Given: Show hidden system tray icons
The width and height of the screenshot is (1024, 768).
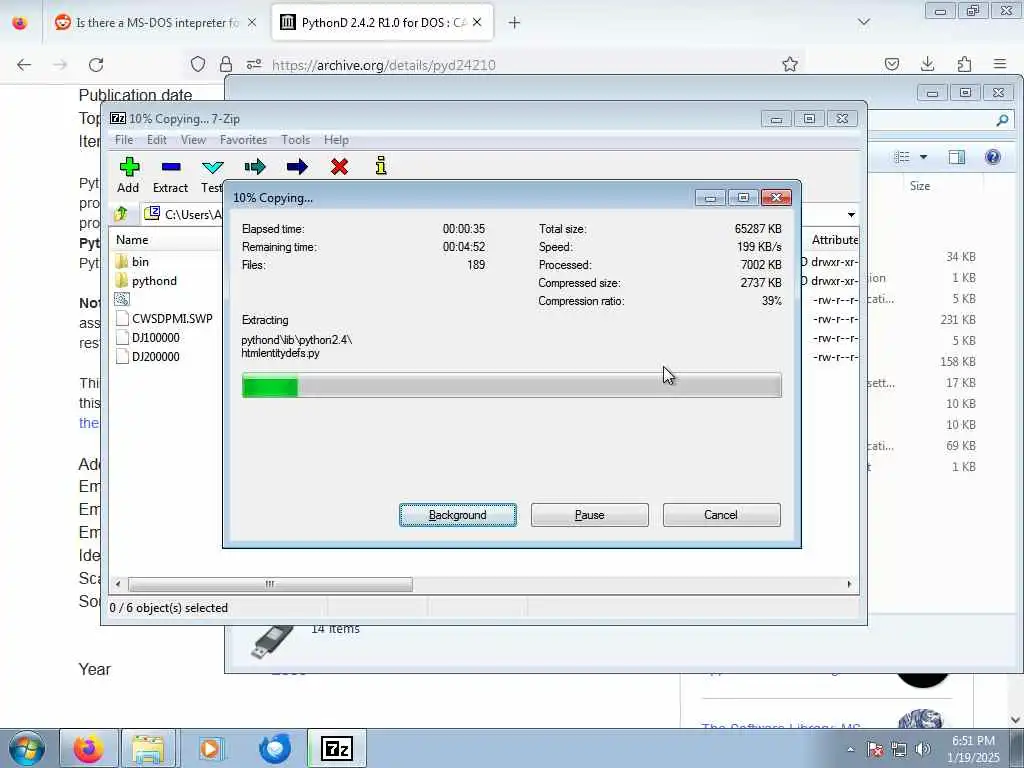Looking at the screenshot, I should 850,750.
